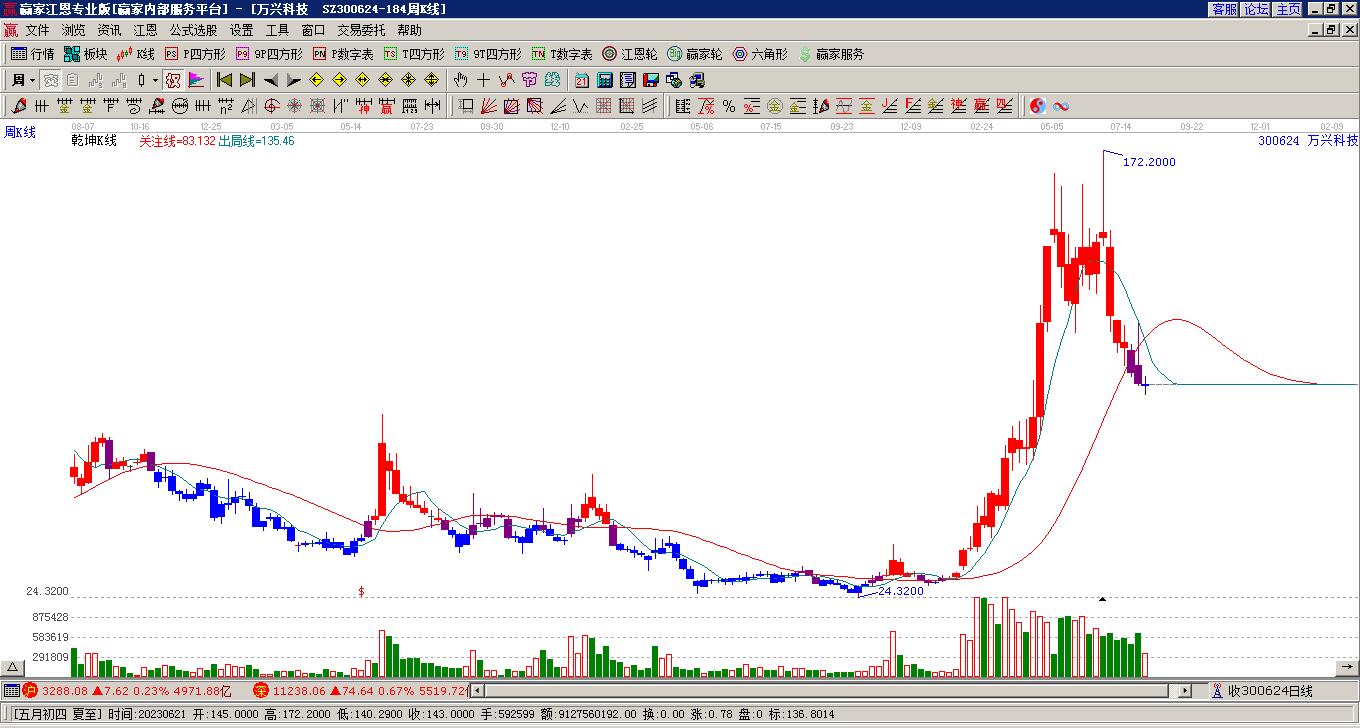Open the 交易委托 menu
This screenshot has width=1360, height=728.
point(361,30)
